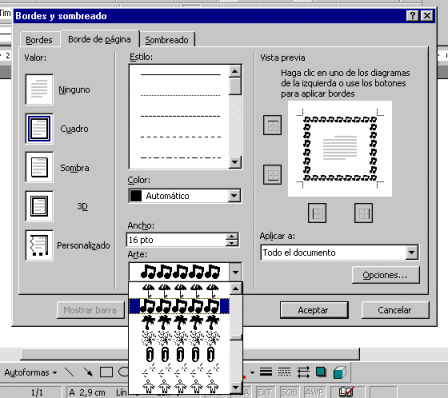Image resolution: width=448 pixels, height=398 pixels.
Task: Click the Cancelar button
Action: tap(395, 310)
